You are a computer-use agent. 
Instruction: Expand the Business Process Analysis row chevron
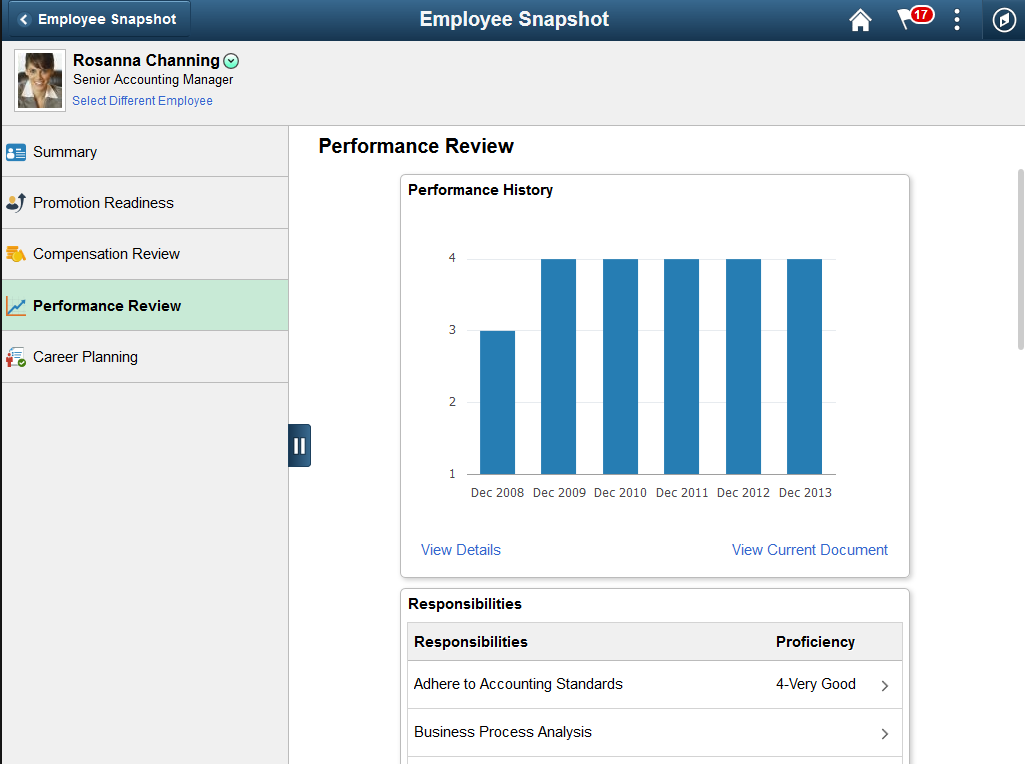(x=884, y=734)
